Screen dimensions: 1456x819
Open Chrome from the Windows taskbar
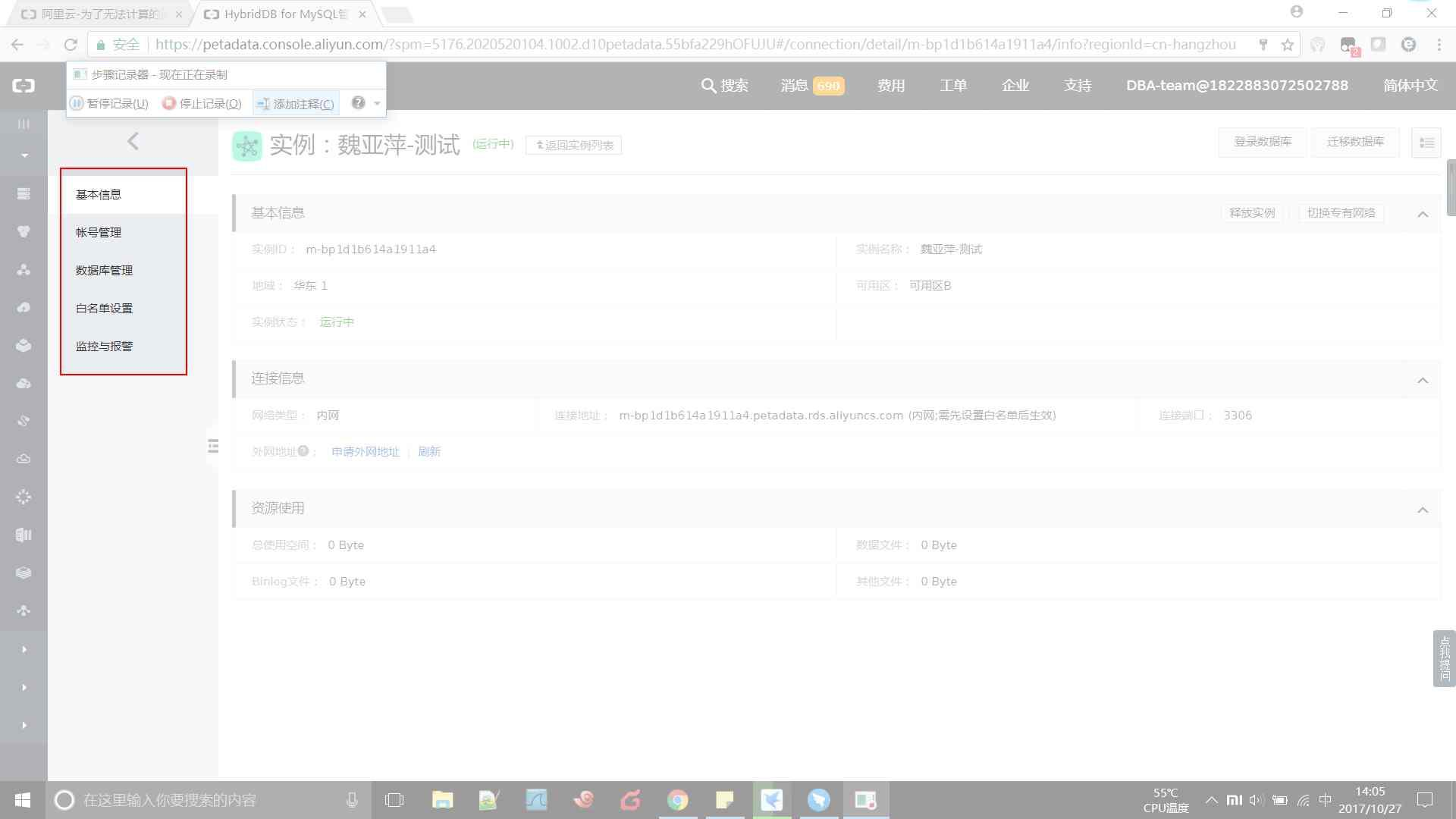(677, 800)
